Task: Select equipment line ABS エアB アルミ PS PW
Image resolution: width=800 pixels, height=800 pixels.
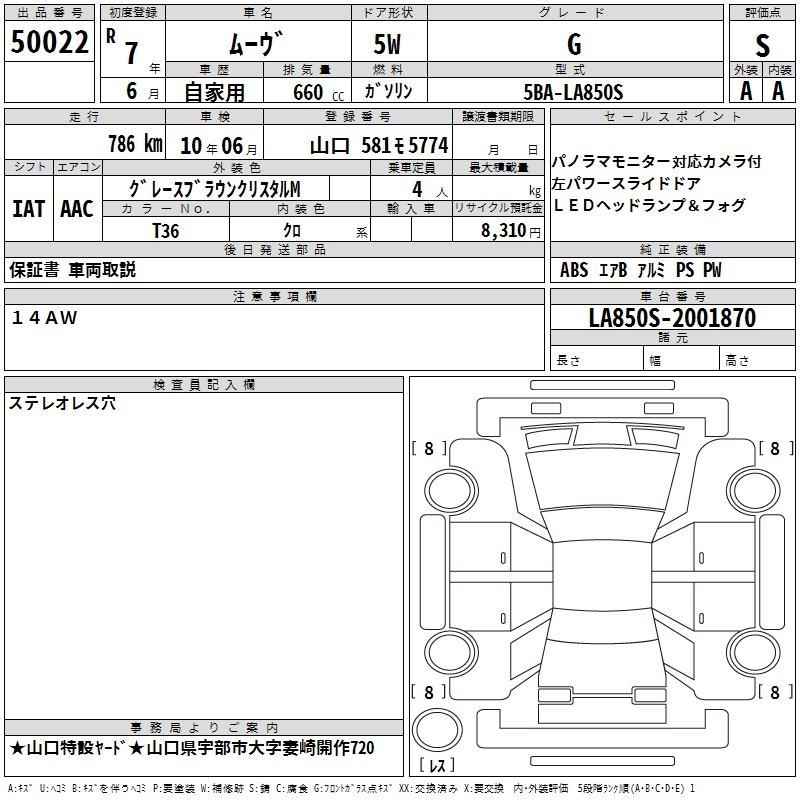Action: 641,270
